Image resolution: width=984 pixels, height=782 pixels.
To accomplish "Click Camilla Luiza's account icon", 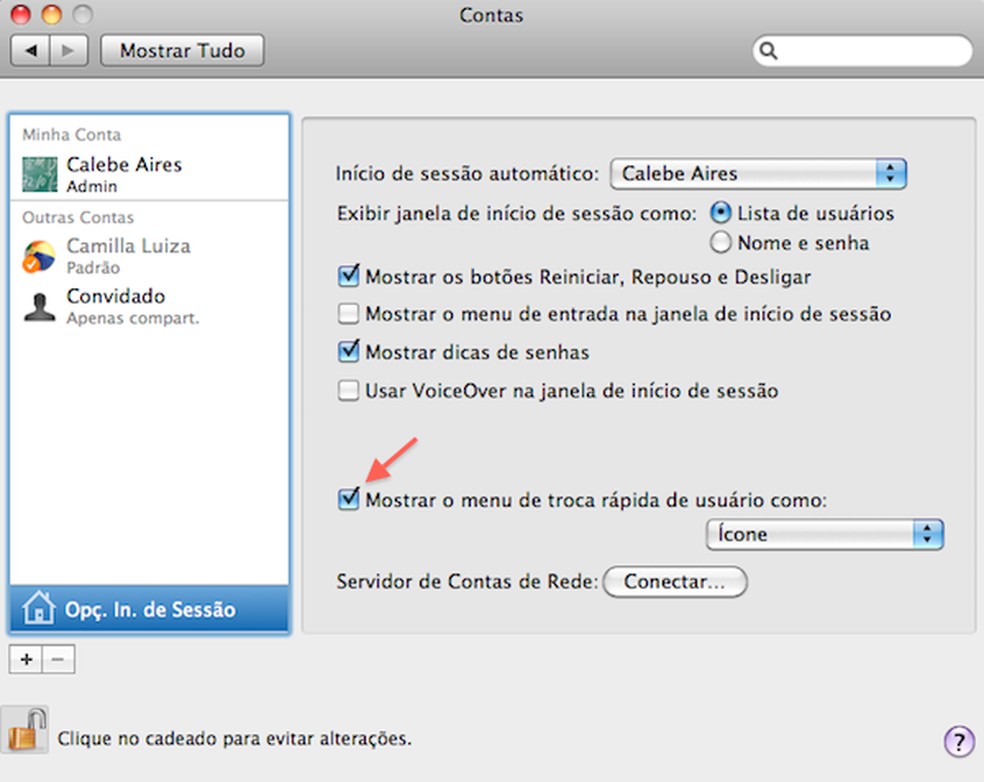I will [38, 254].
